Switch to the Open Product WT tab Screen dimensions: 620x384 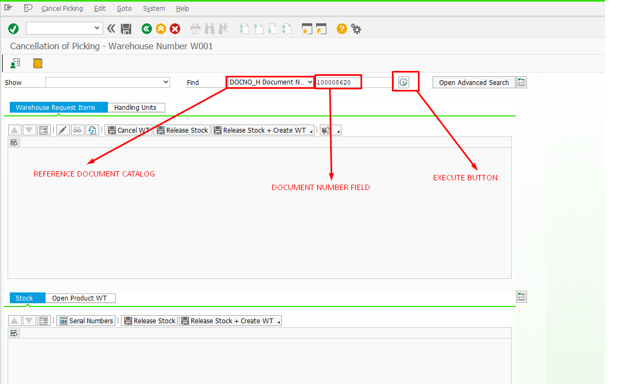80,298
